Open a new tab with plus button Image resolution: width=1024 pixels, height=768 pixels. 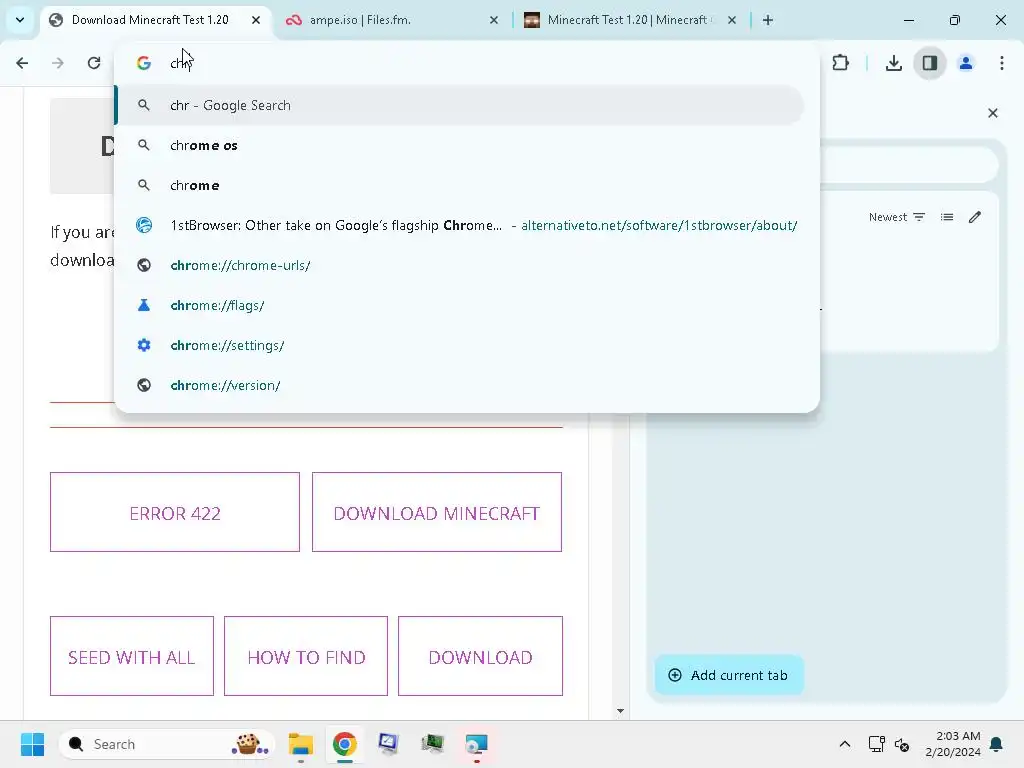(768, 20)
